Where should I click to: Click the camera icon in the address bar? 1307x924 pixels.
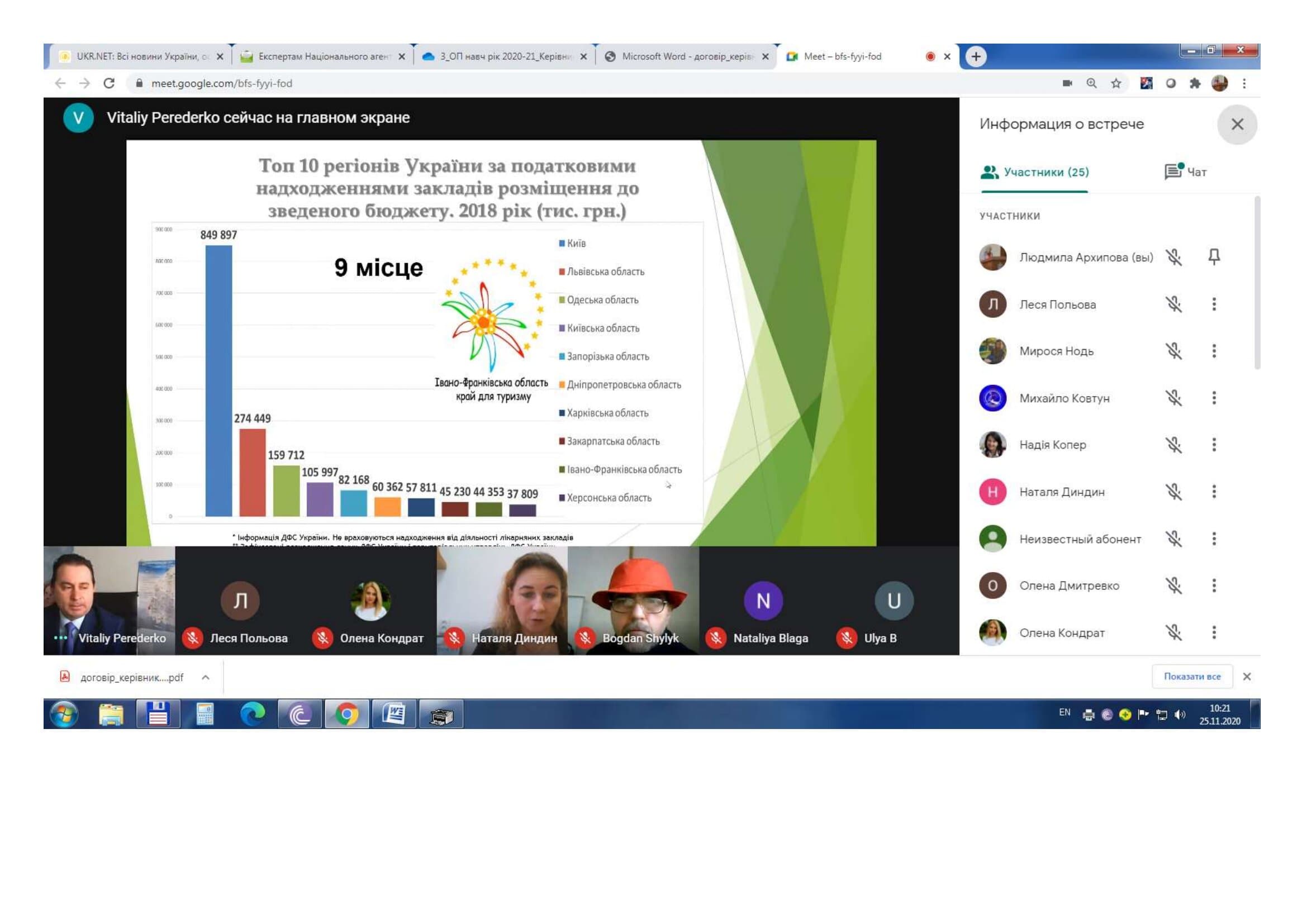coord(1067,84)
